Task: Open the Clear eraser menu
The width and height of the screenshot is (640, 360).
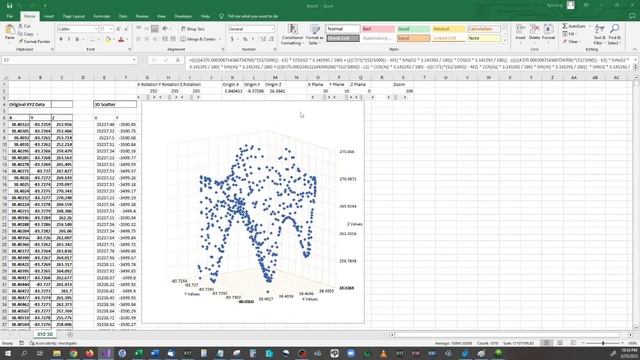Action: click(x=571, y=42)
